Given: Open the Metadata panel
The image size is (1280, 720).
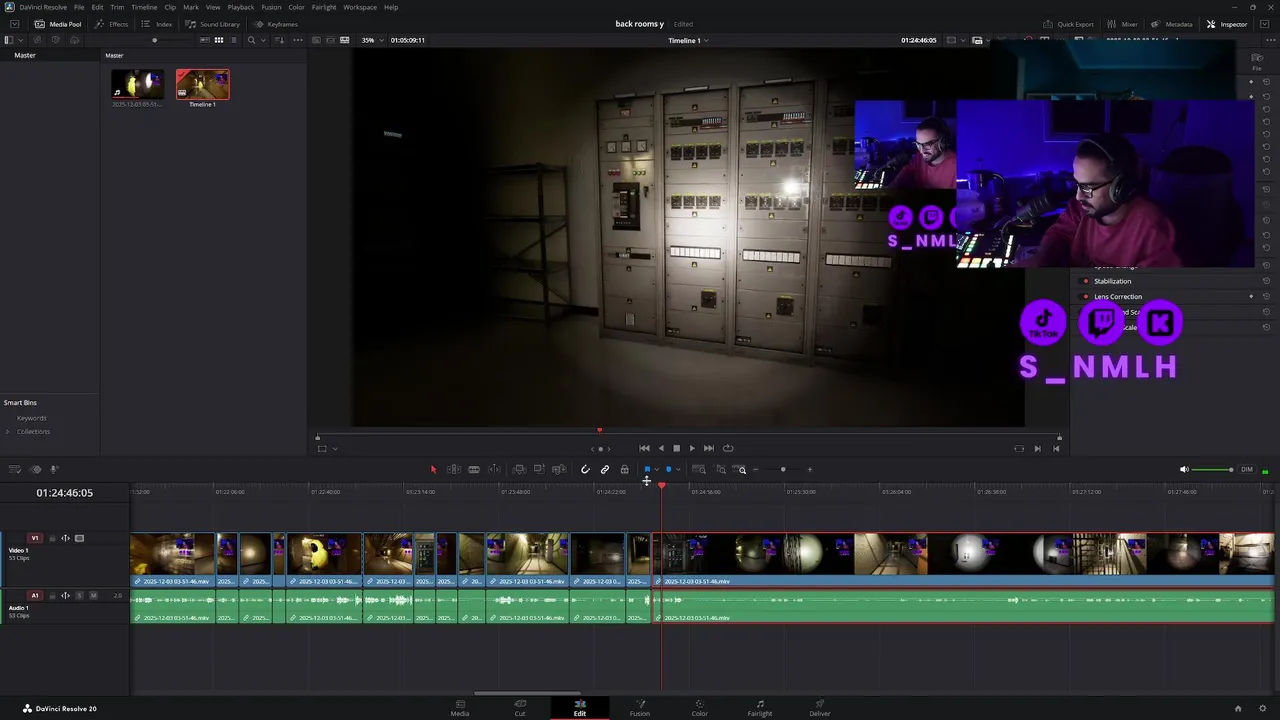Looking at the screenshot, I should 1172,24.
